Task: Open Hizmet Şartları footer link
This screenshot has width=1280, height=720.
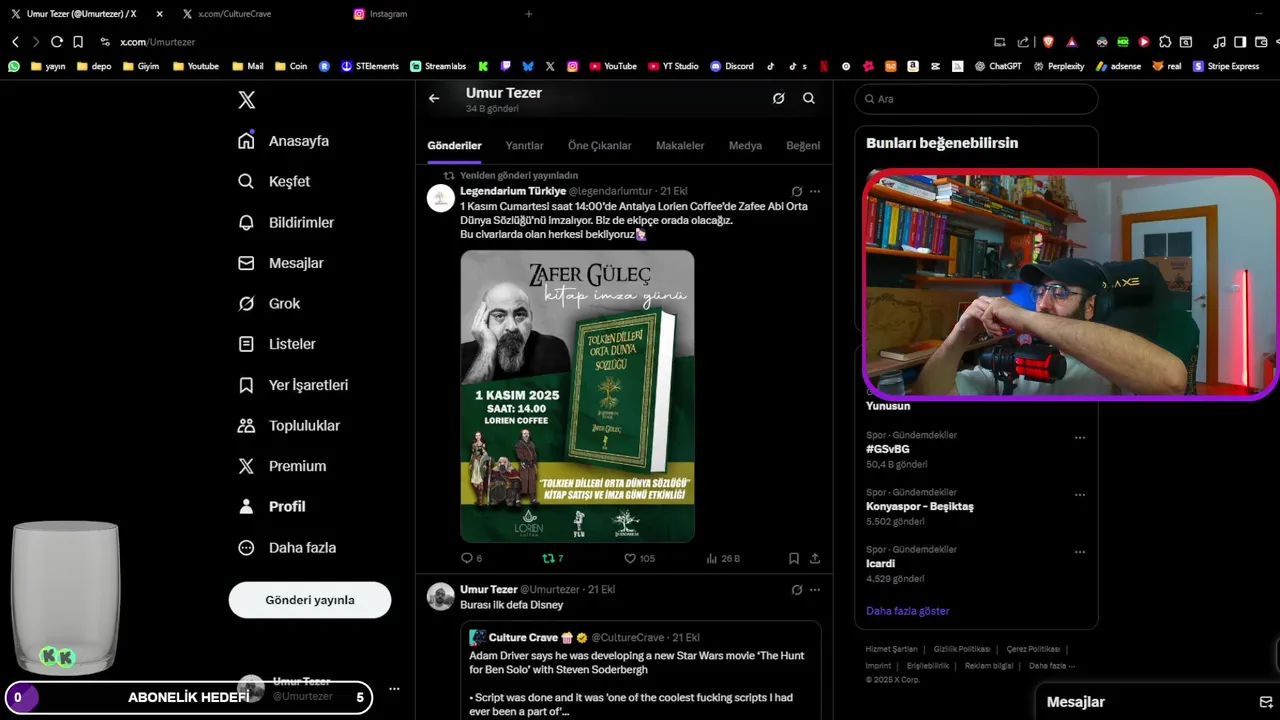Action: point(891,649)
